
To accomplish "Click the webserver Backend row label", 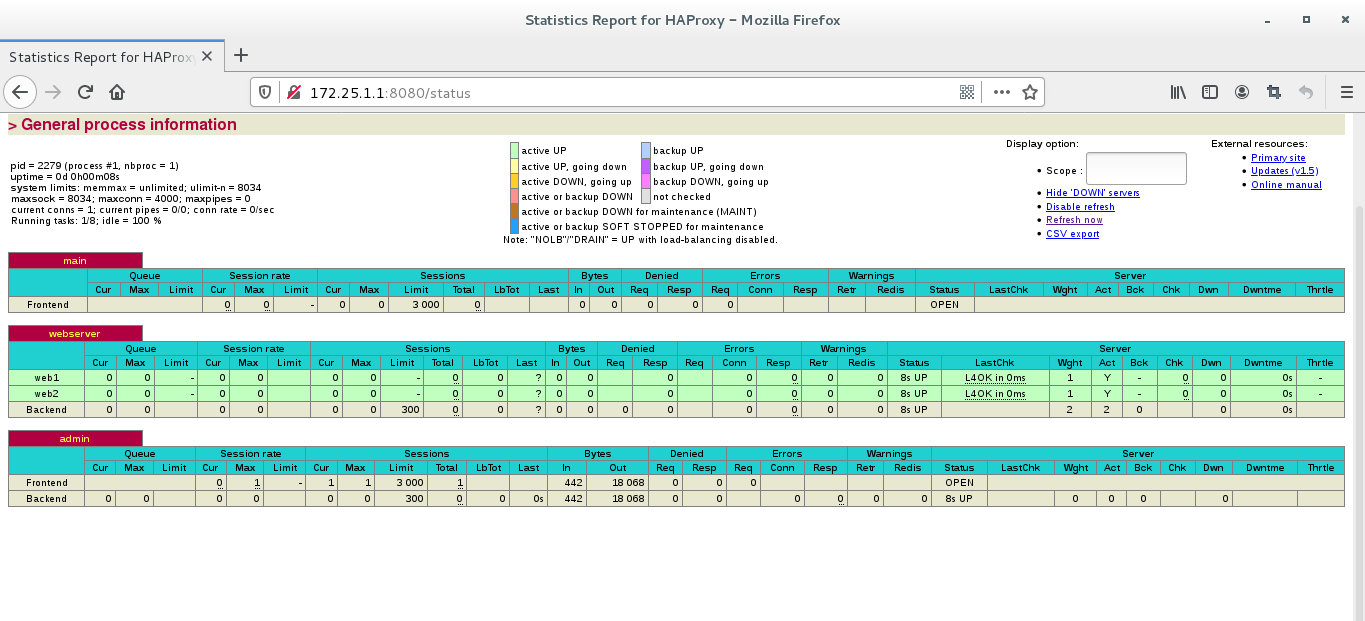I will point(47,409).
